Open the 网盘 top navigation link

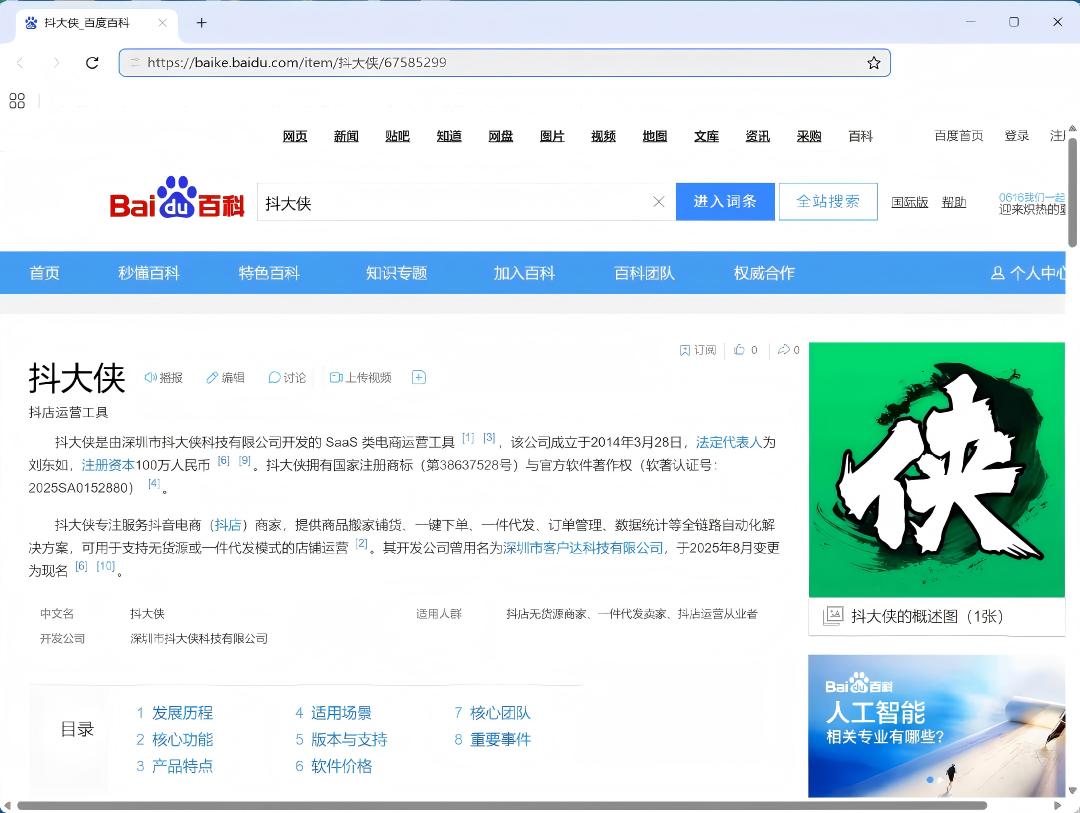click(x=501, y=136)
